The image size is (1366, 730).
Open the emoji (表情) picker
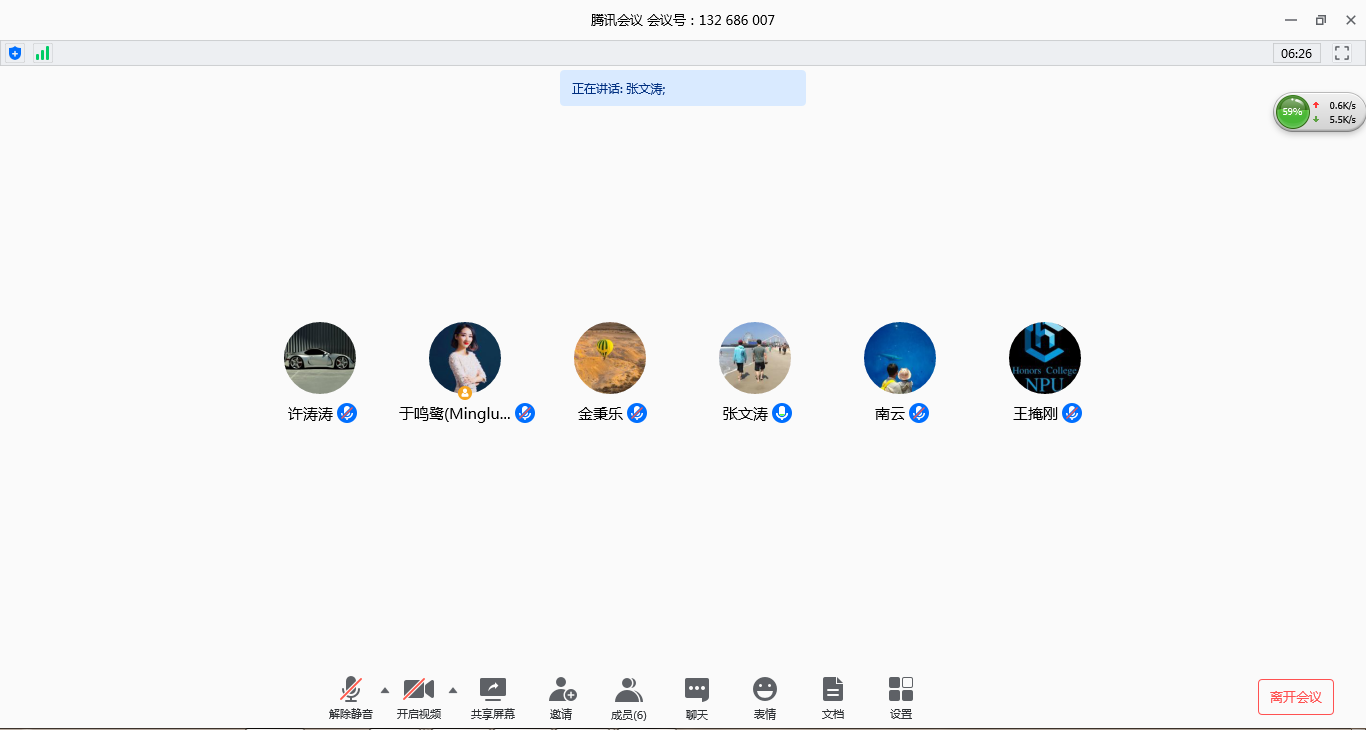764,697
